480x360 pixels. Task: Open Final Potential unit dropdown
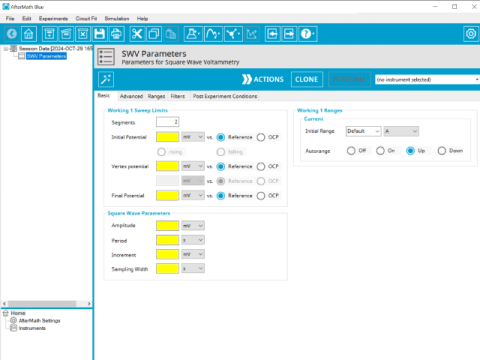pos(193,195)
